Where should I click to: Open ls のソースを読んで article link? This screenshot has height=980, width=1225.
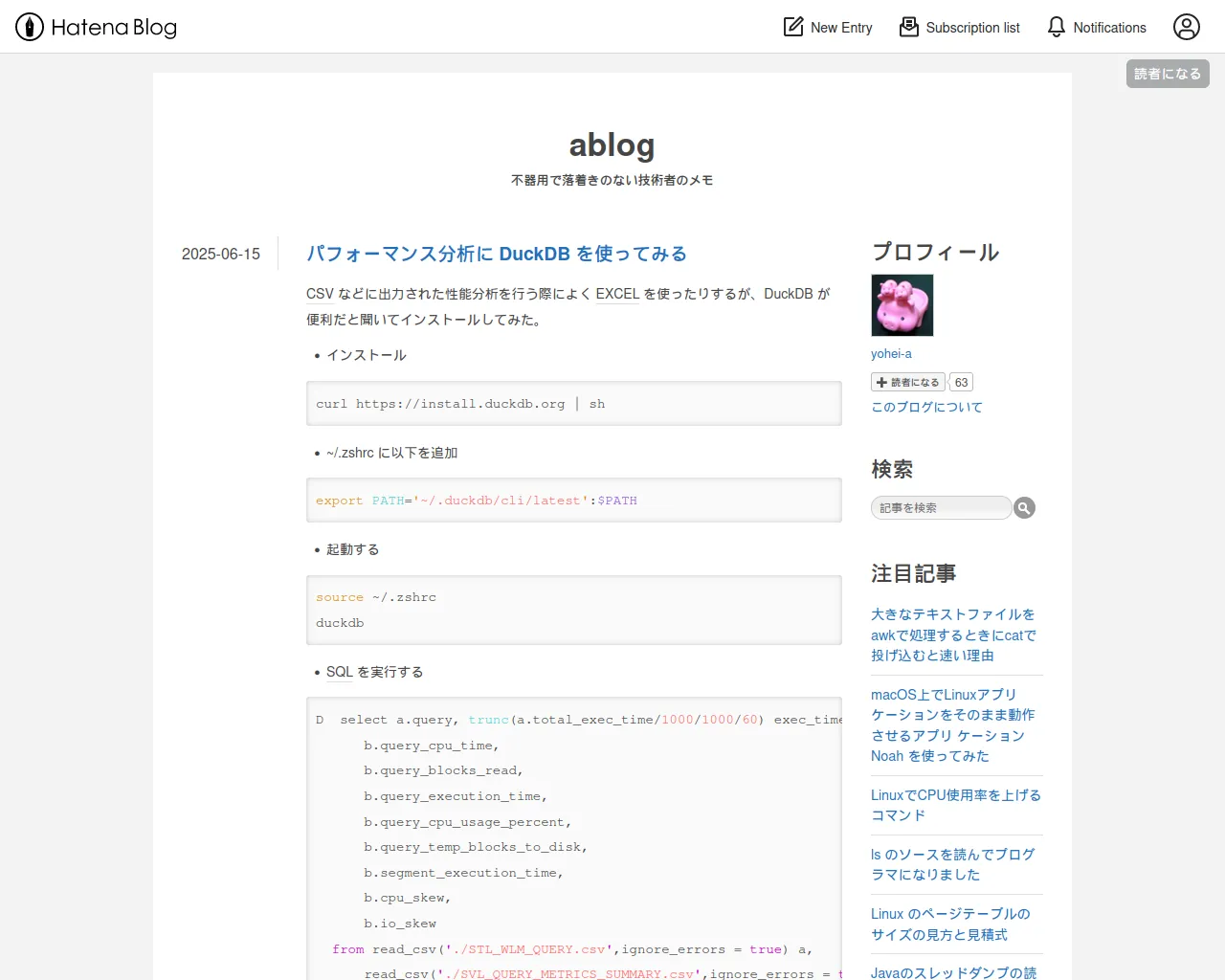click(x=953, y=864)
